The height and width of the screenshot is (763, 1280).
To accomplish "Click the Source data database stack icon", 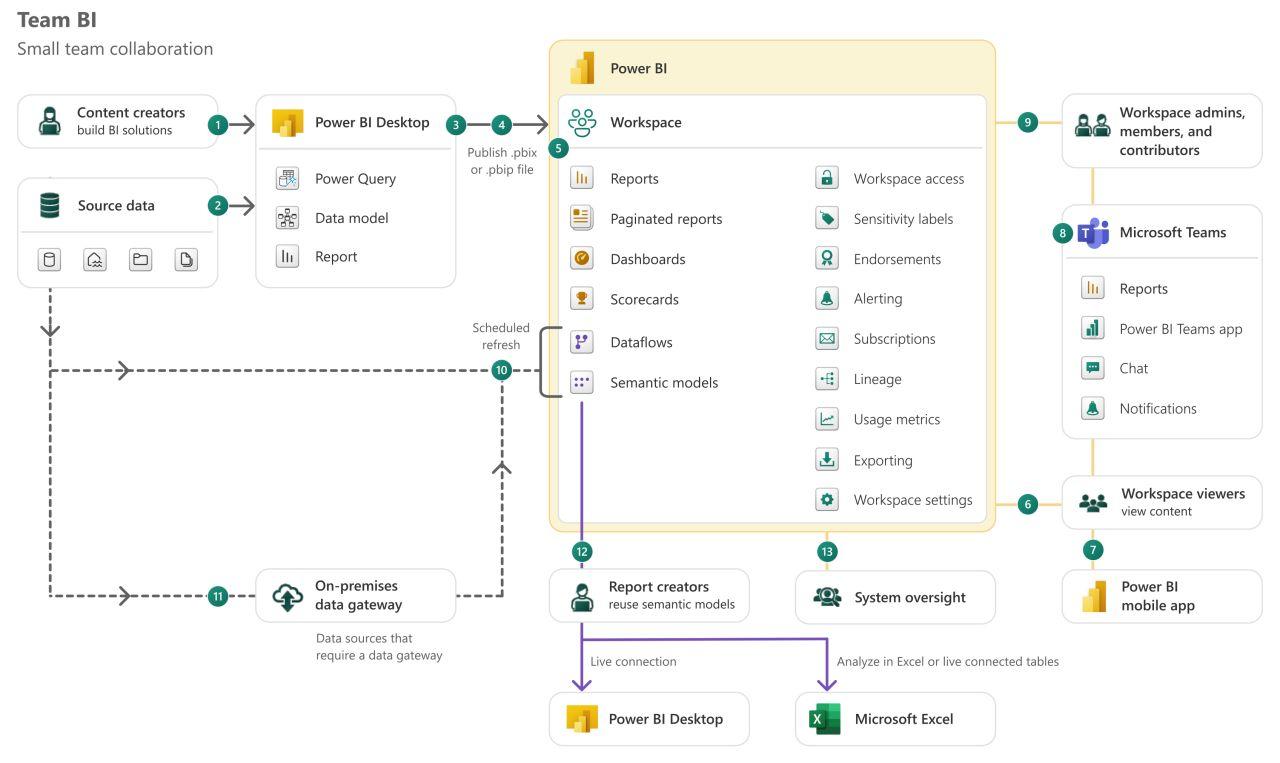I will pos(49,206).
